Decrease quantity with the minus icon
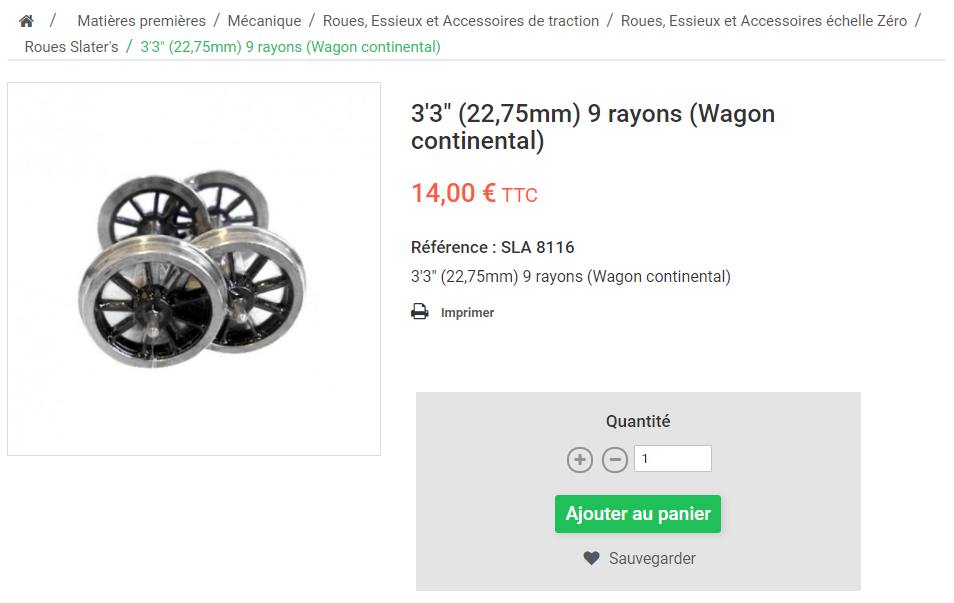The image size is (954, 603). click(615, 460)
